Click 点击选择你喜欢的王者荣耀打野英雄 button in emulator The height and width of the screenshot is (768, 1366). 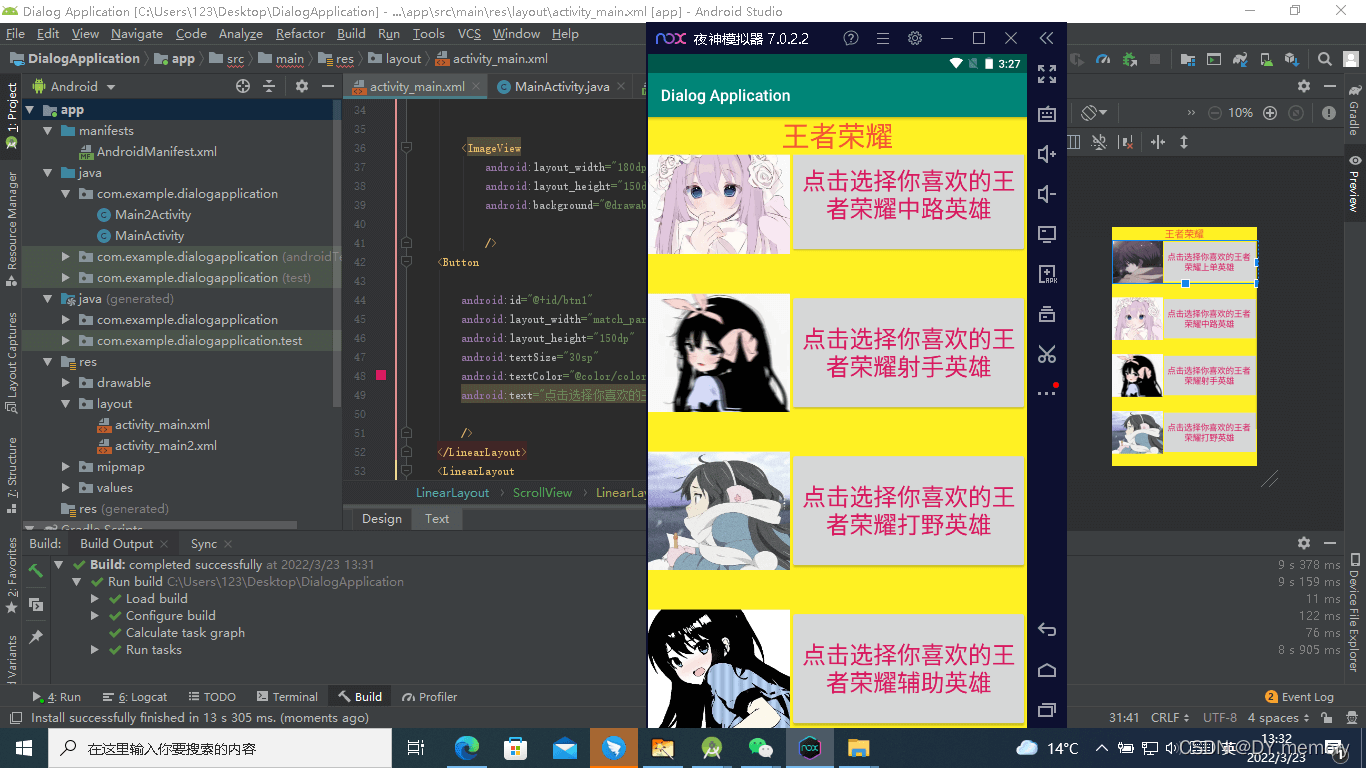(908, 511)
